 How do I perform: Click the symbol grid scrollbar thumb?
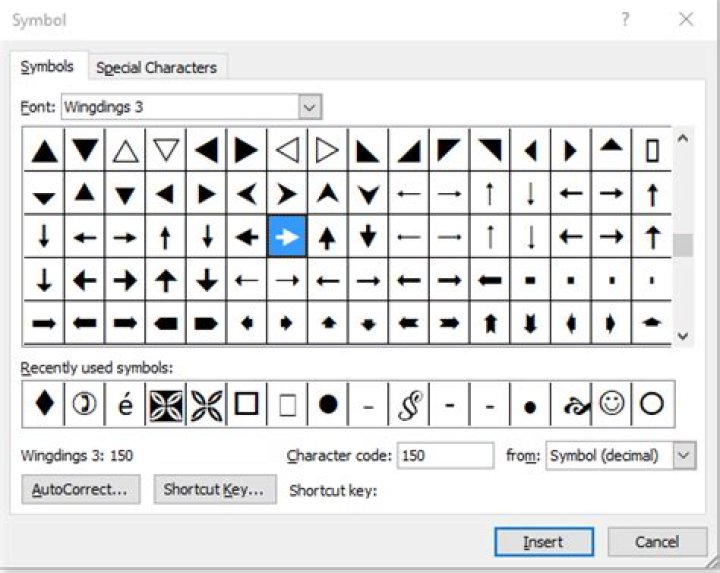click(683, 246)
